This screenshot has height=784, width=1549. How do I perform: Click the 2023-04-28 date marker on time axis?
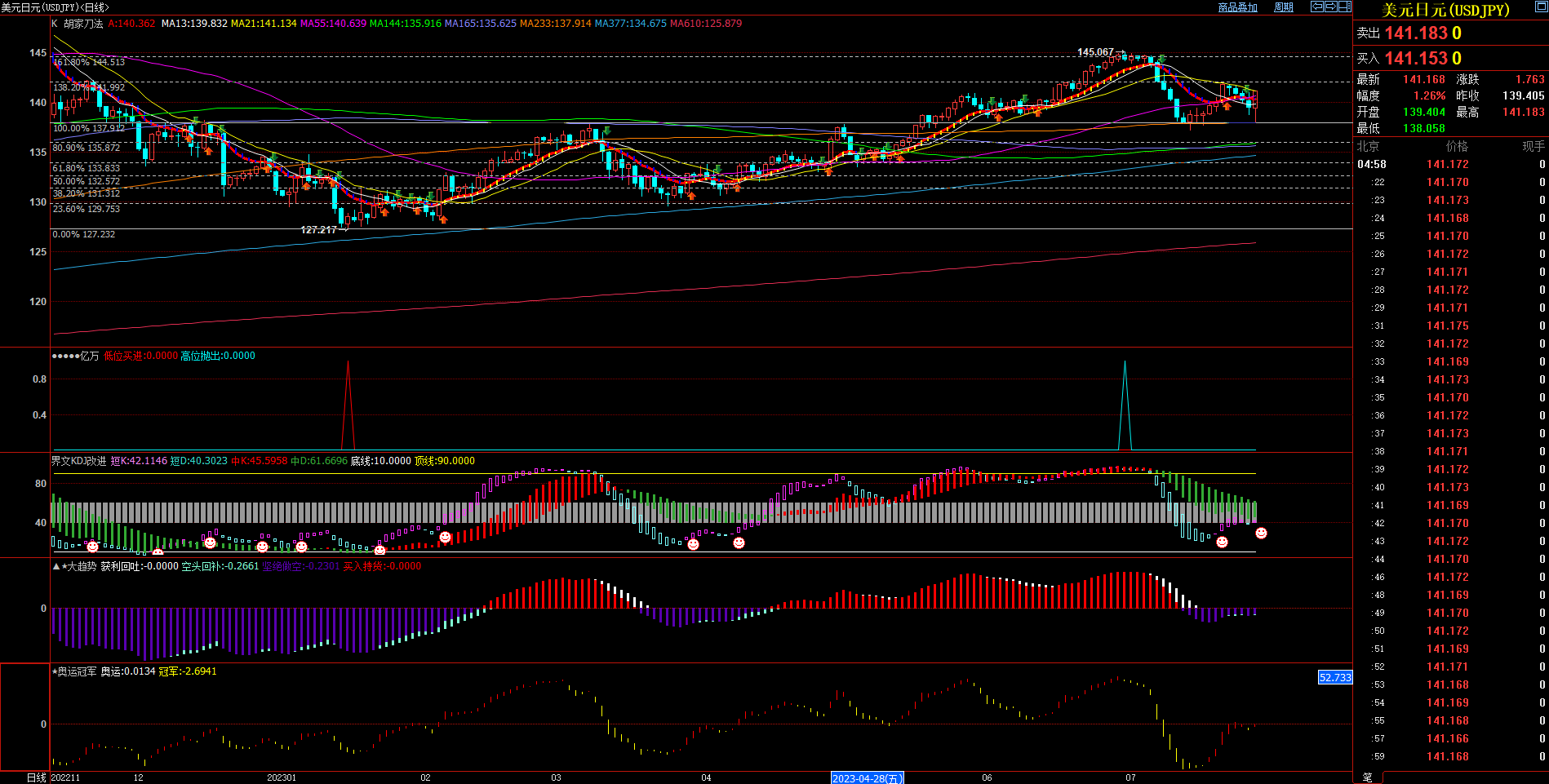867,778
